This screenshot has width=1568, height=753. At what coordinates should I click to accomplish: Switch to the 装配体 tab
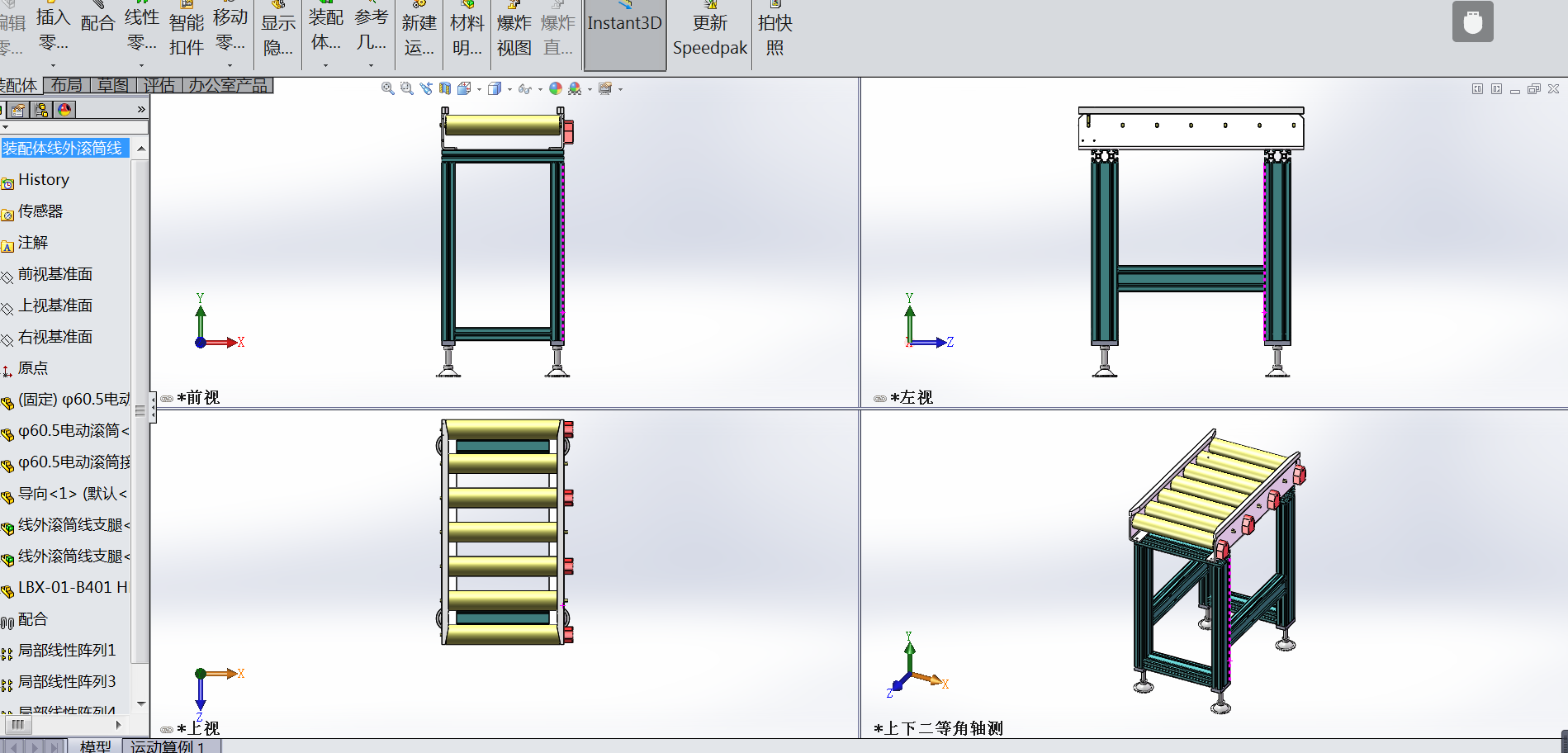pyautogui.click(x=20, y=85)
